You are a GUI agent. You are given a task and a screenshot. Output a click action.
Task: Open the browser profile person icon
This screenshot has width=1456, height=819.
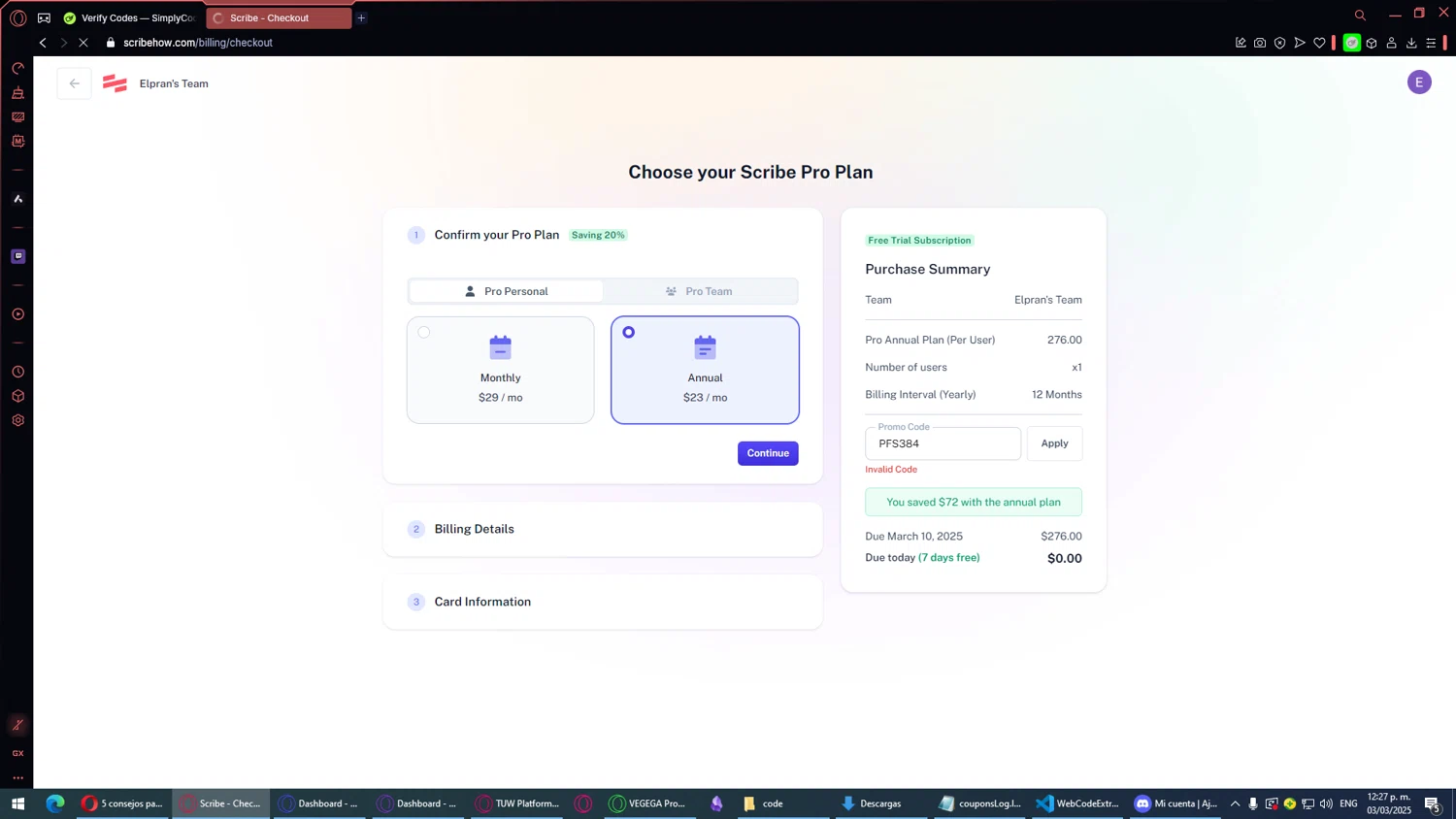[1391, 43]
